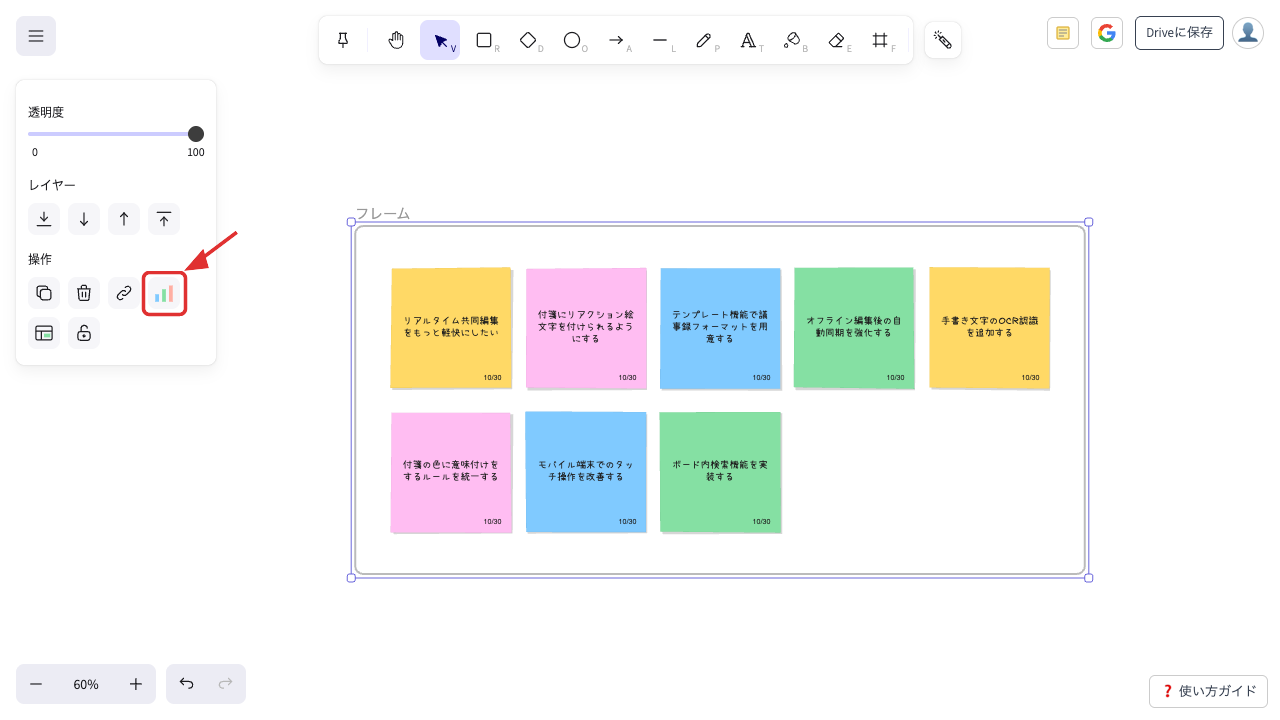Select the Line tool
Image resolution: width=1280 pixels, height=720 pixels.
tap(660, 40)
